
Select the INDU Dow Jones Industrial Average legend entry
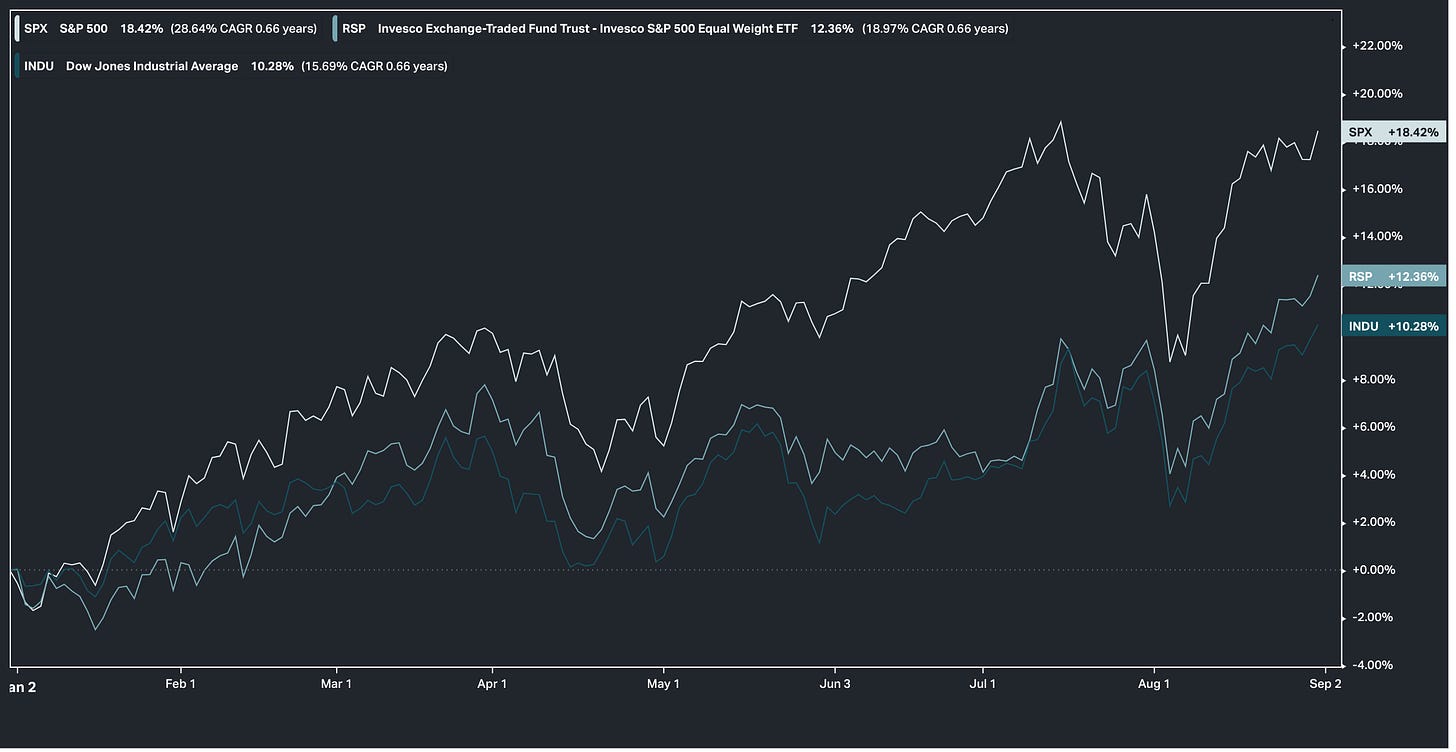[231, 66]
